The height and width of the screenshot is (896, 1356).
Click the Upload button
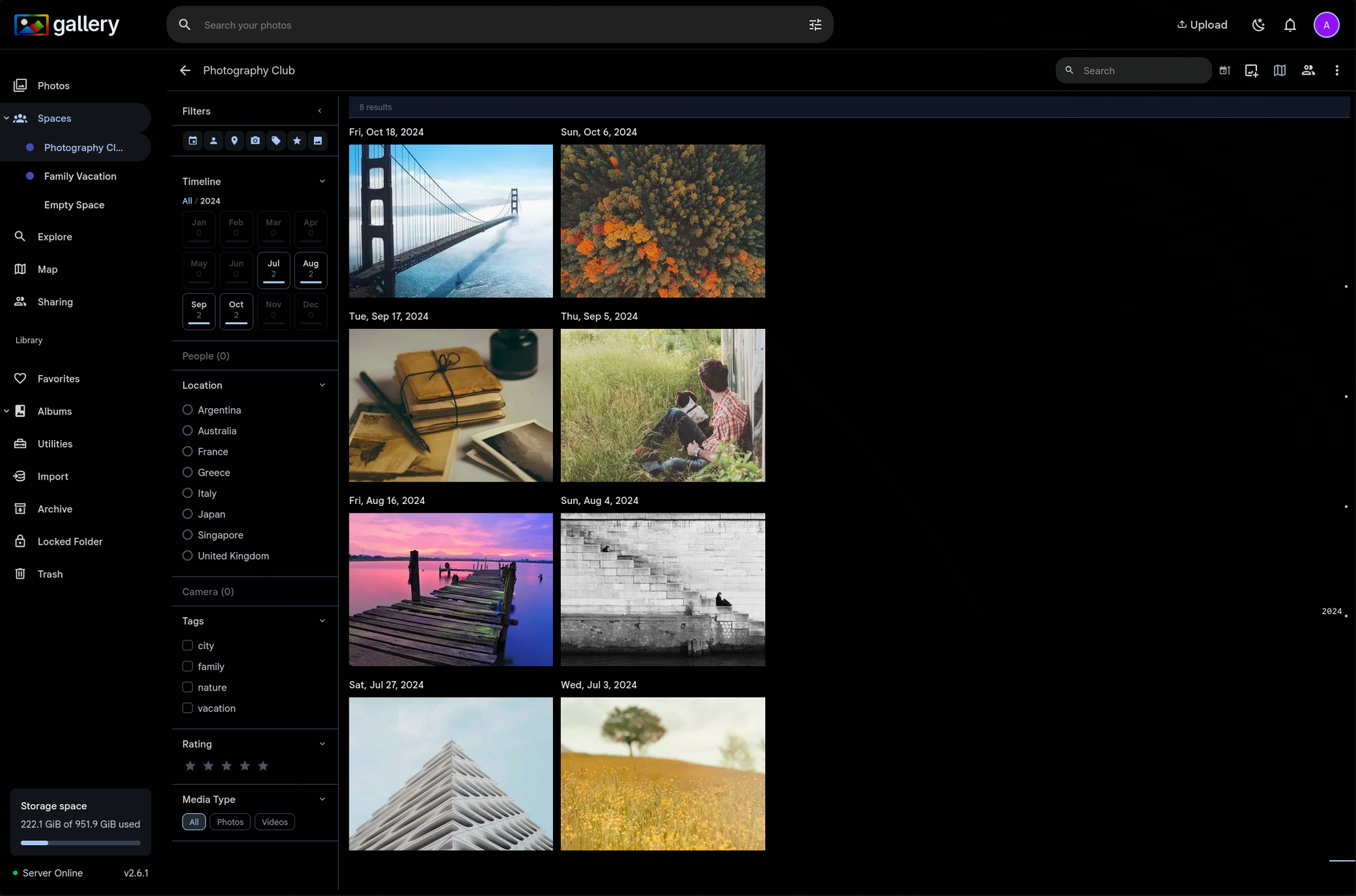click(1201, 24)
